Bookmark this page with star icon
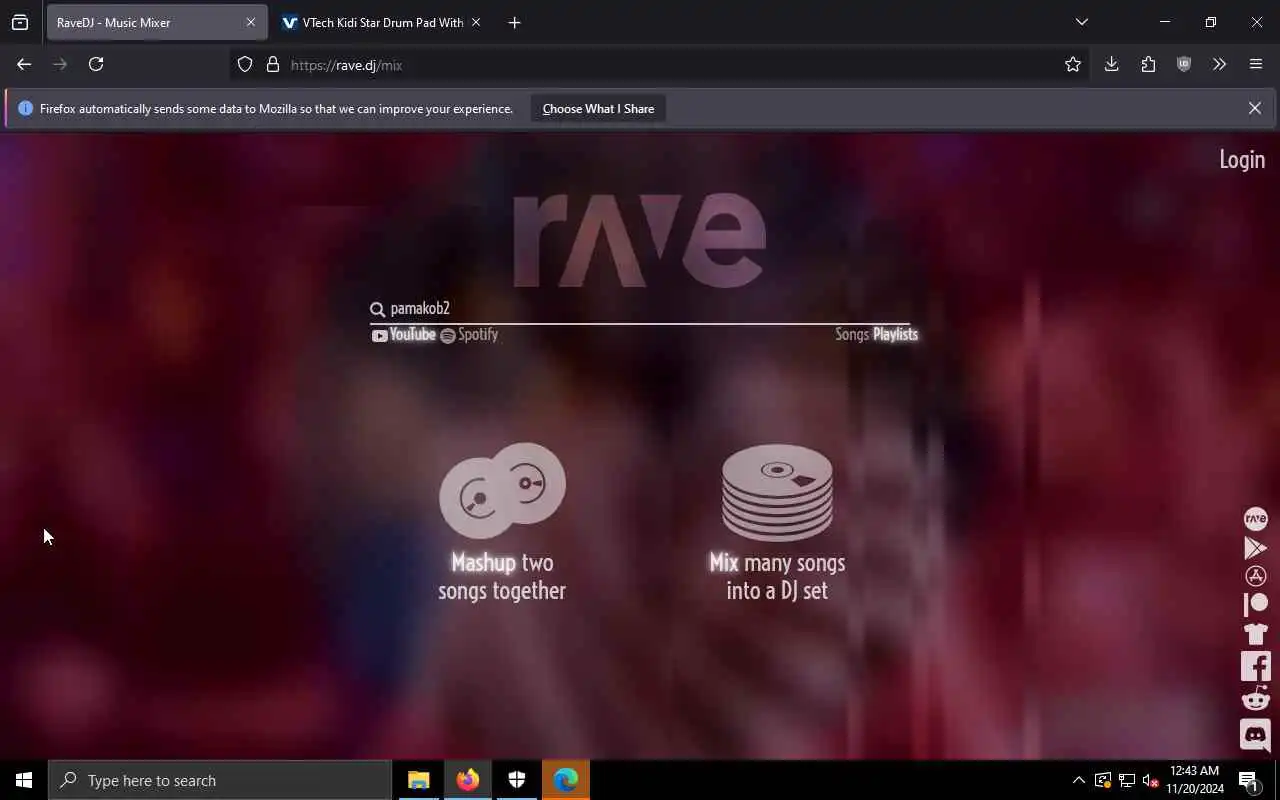1280x800 pixels. 1073,64
